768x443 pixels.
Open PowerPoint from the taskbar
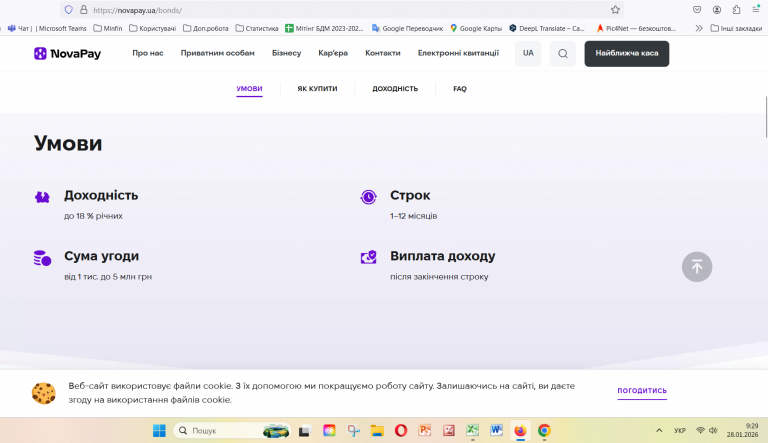[425, 431]
